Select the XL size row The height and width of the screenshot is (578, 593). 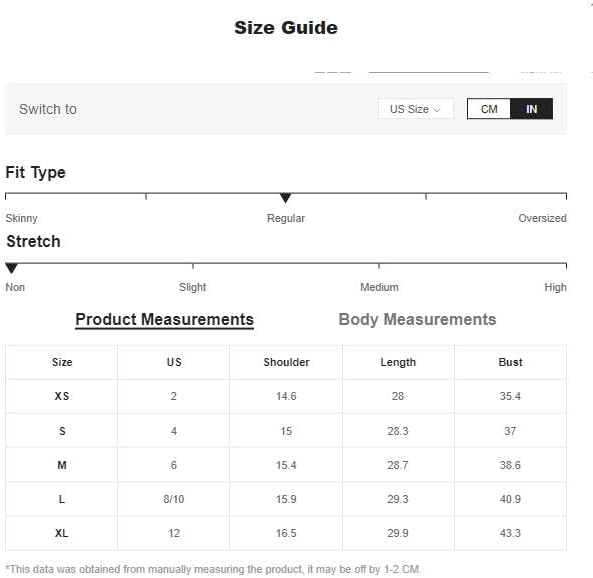point(286,533)
